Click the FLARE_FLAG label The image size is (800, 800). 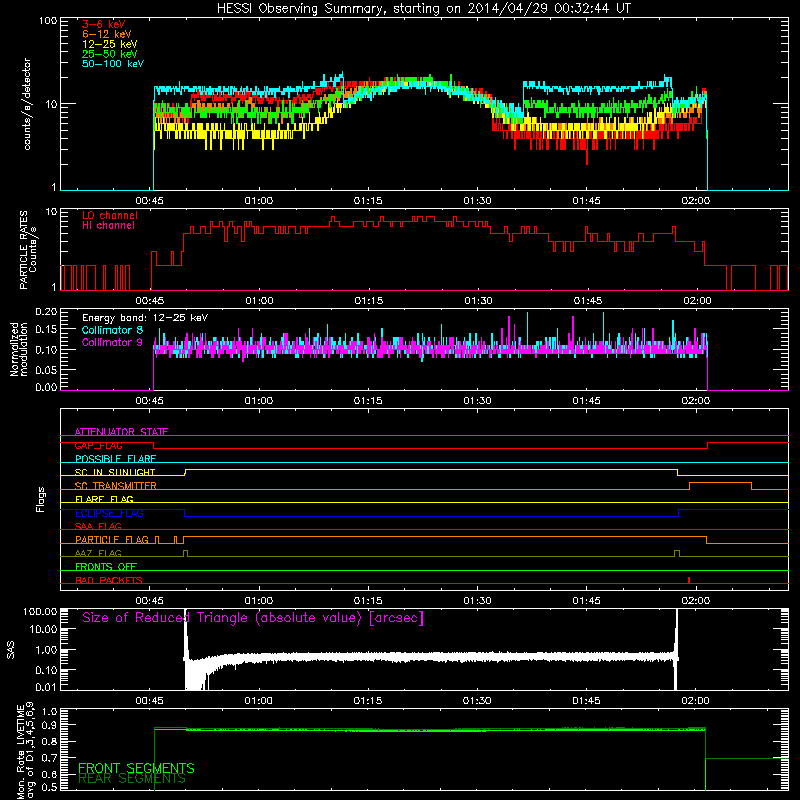[104, 499]
